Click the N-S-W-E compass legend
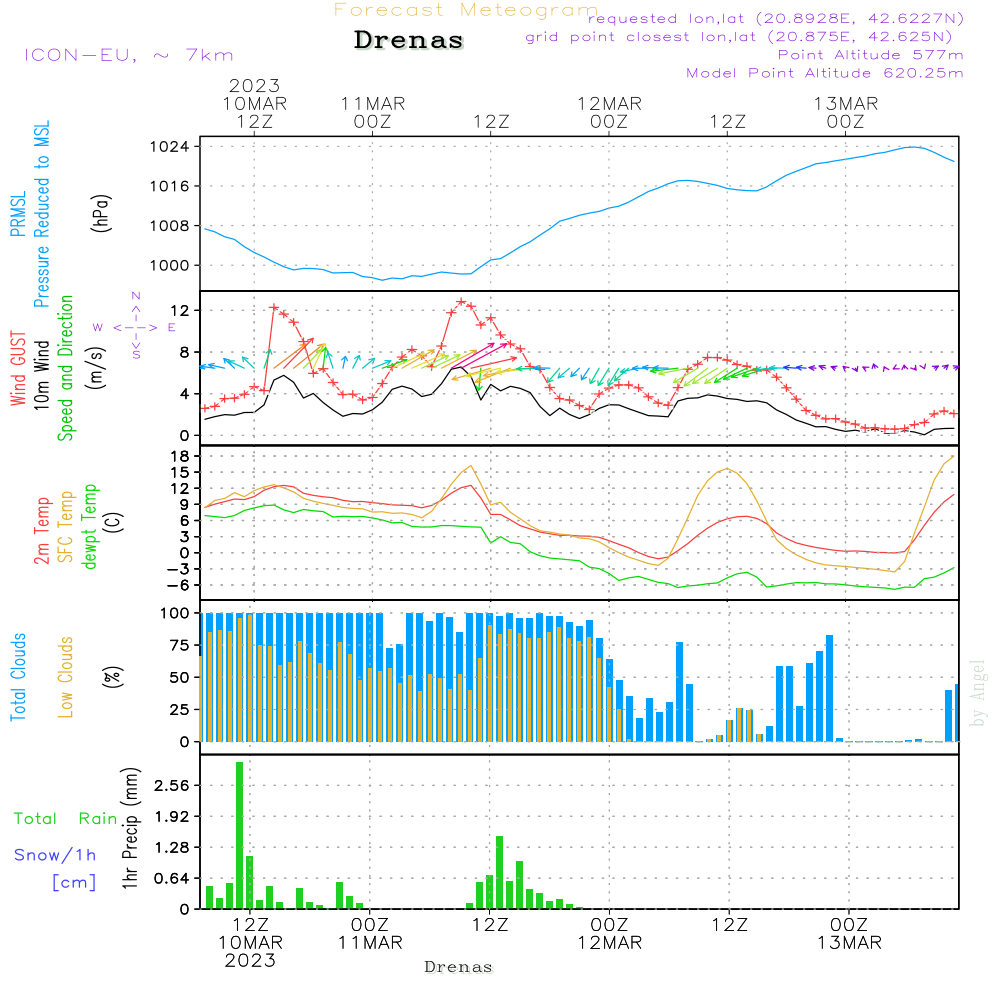The height and width of the screenshot is (1000, 1000). (135, 327)
